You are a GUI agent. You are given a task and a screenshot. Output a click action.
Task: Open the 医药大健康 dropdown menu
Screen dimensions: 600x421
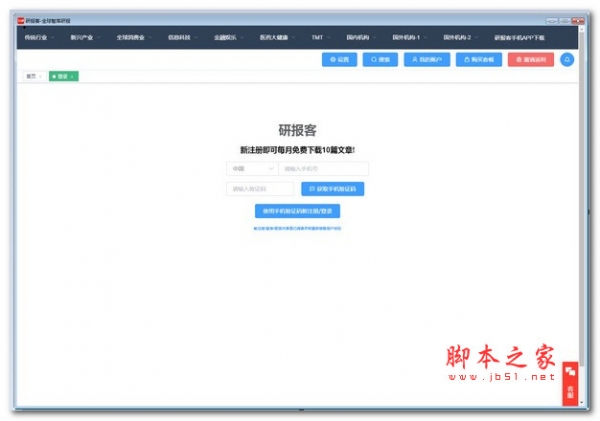[x=277, y=38]
